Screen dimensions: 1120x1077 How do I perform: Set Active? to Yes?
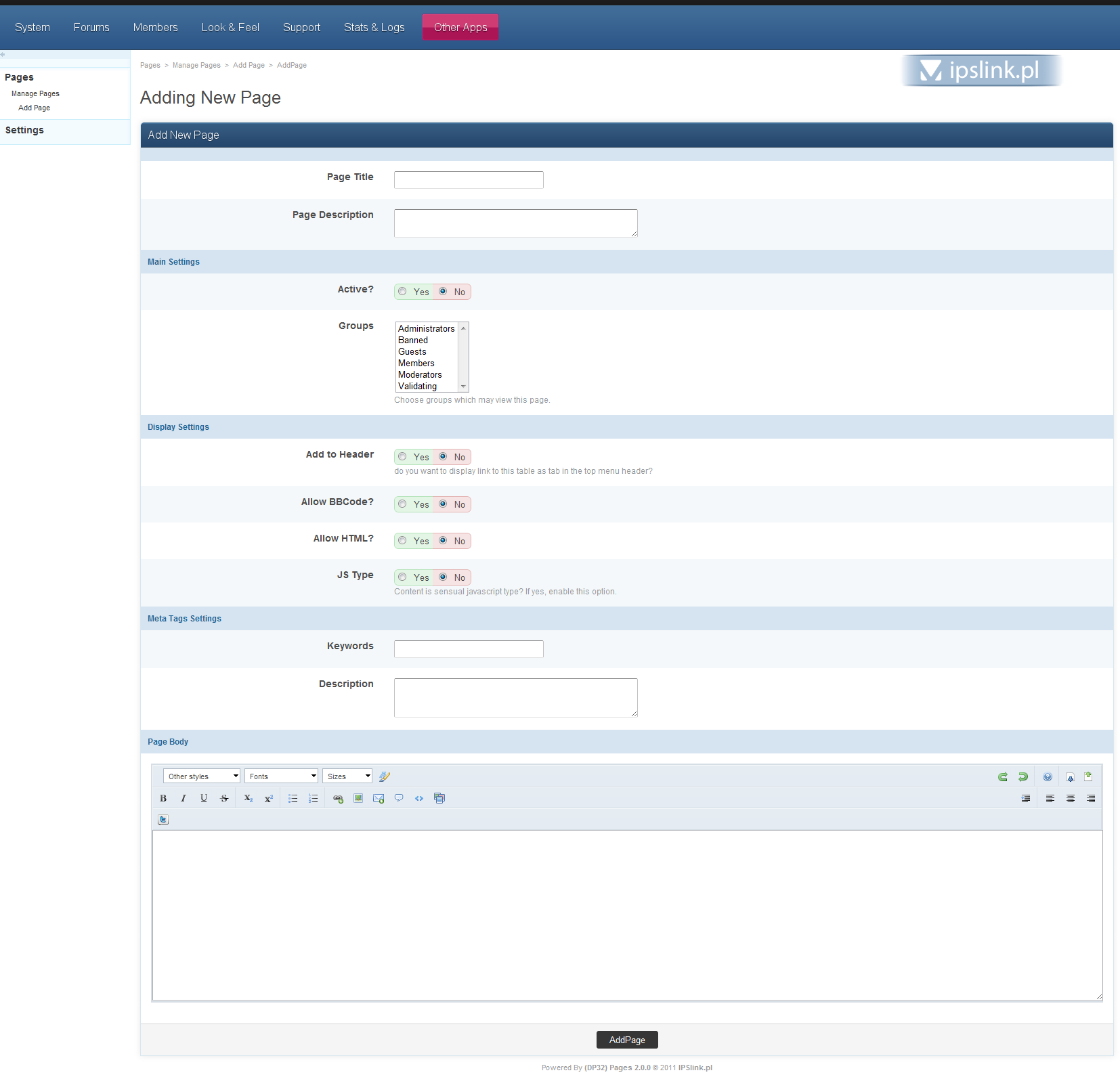[x=403, y=292]
